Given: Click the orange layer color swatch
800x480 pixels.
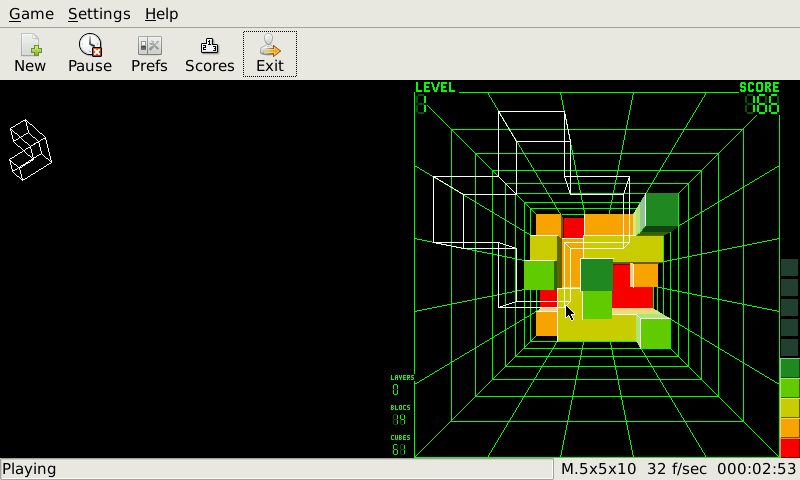Looking at the screenshot, I should coord(789,428).
